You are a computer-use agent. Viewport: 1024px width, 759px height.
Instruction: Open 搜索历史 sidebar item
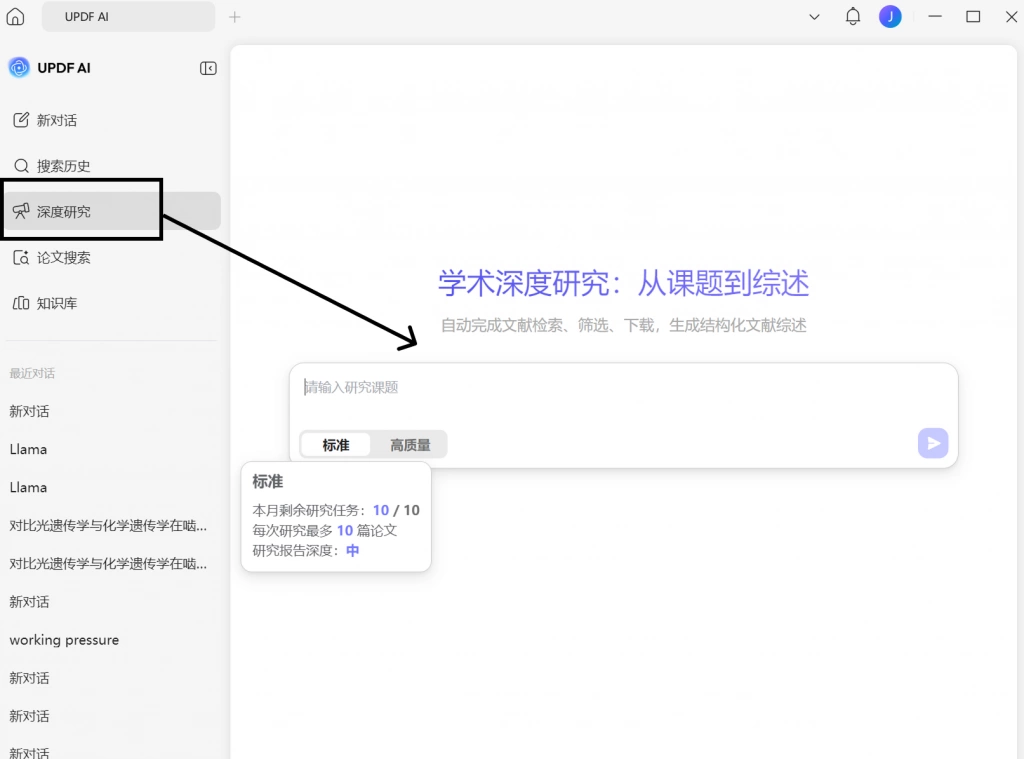[x=111, y=165]
